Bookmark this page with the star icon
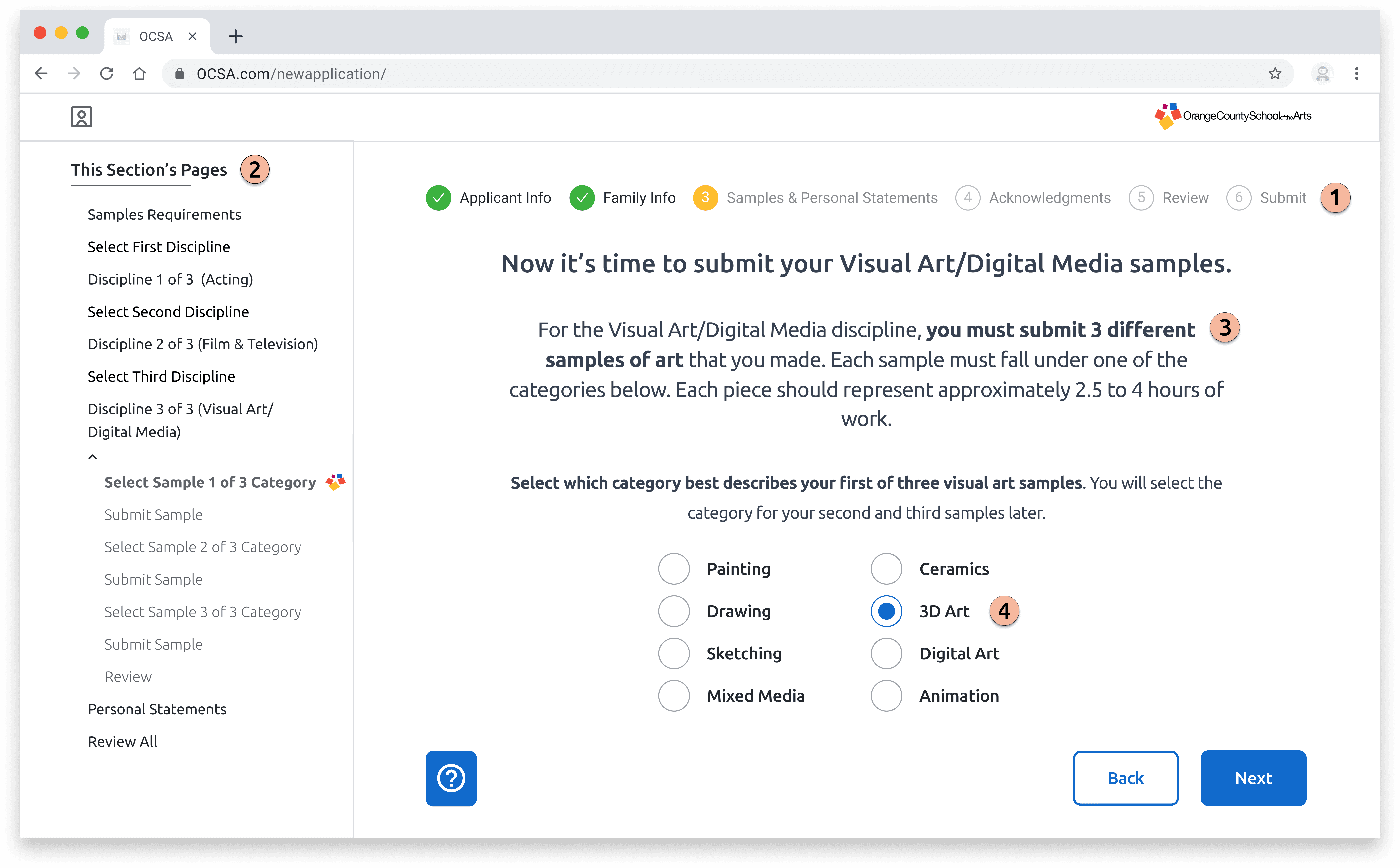The image size is (1400, 868). pyautogui.click(x=1275, y=74)
